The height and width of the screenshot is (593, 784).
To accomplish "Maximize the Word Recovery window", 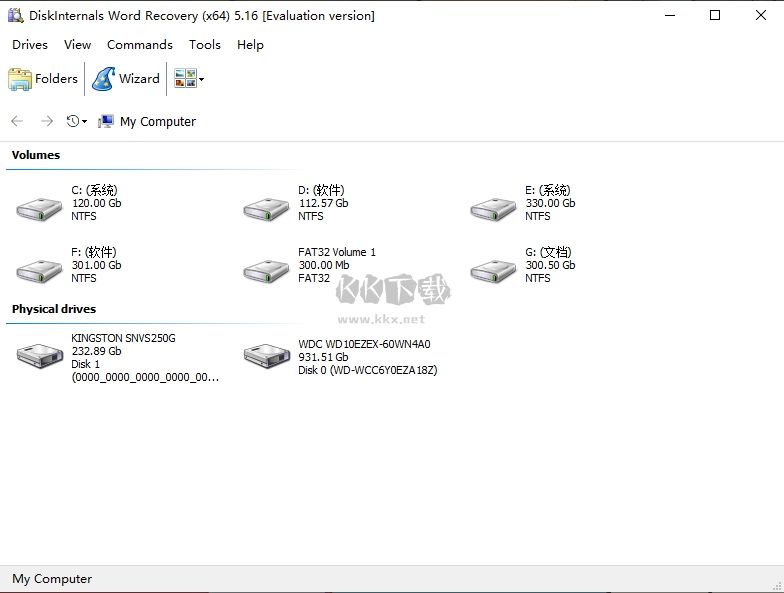I will [x=715, y=16].
